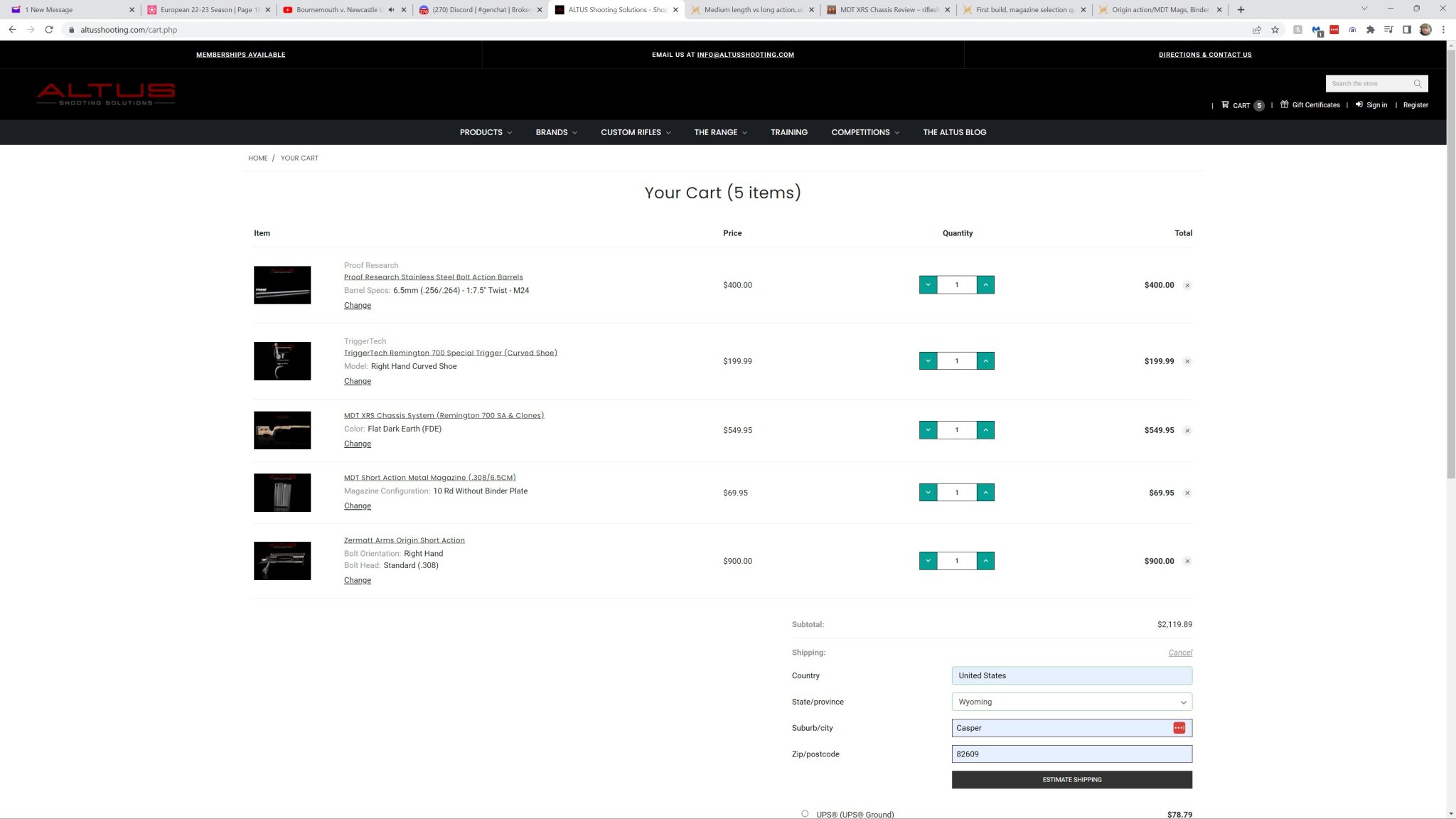1456x819 pixels.
Task: Decrease quantity of Zermatt Arms Origin
Action: (928, 561)
